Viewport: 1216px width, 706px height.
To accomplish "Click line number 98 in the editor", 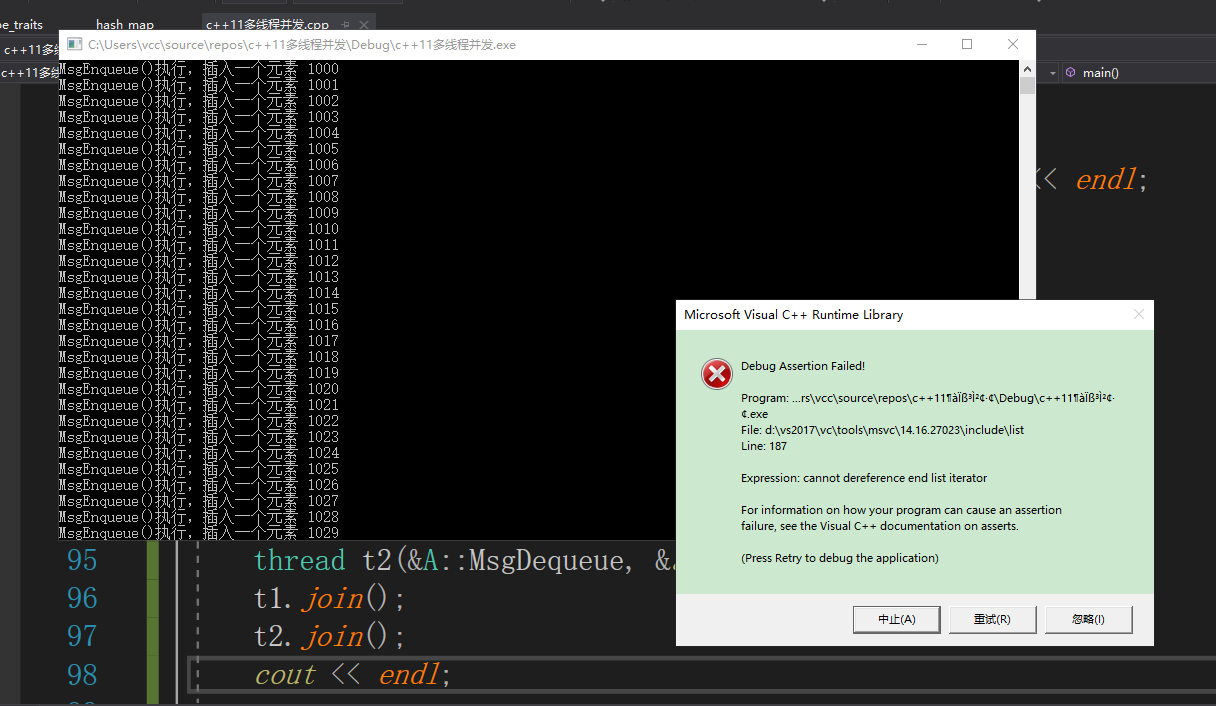I will pos(82,674).
